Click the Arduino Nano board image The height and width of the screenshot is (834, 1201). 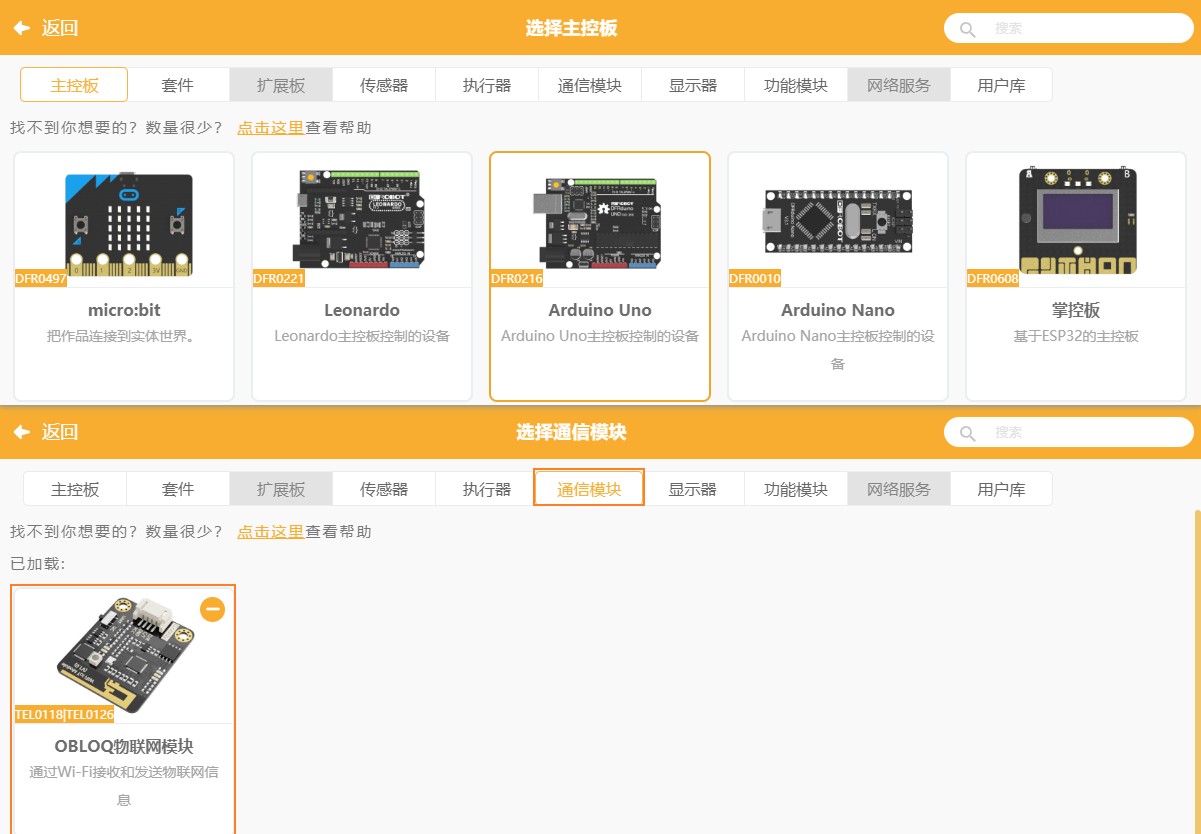click(838, 220)
